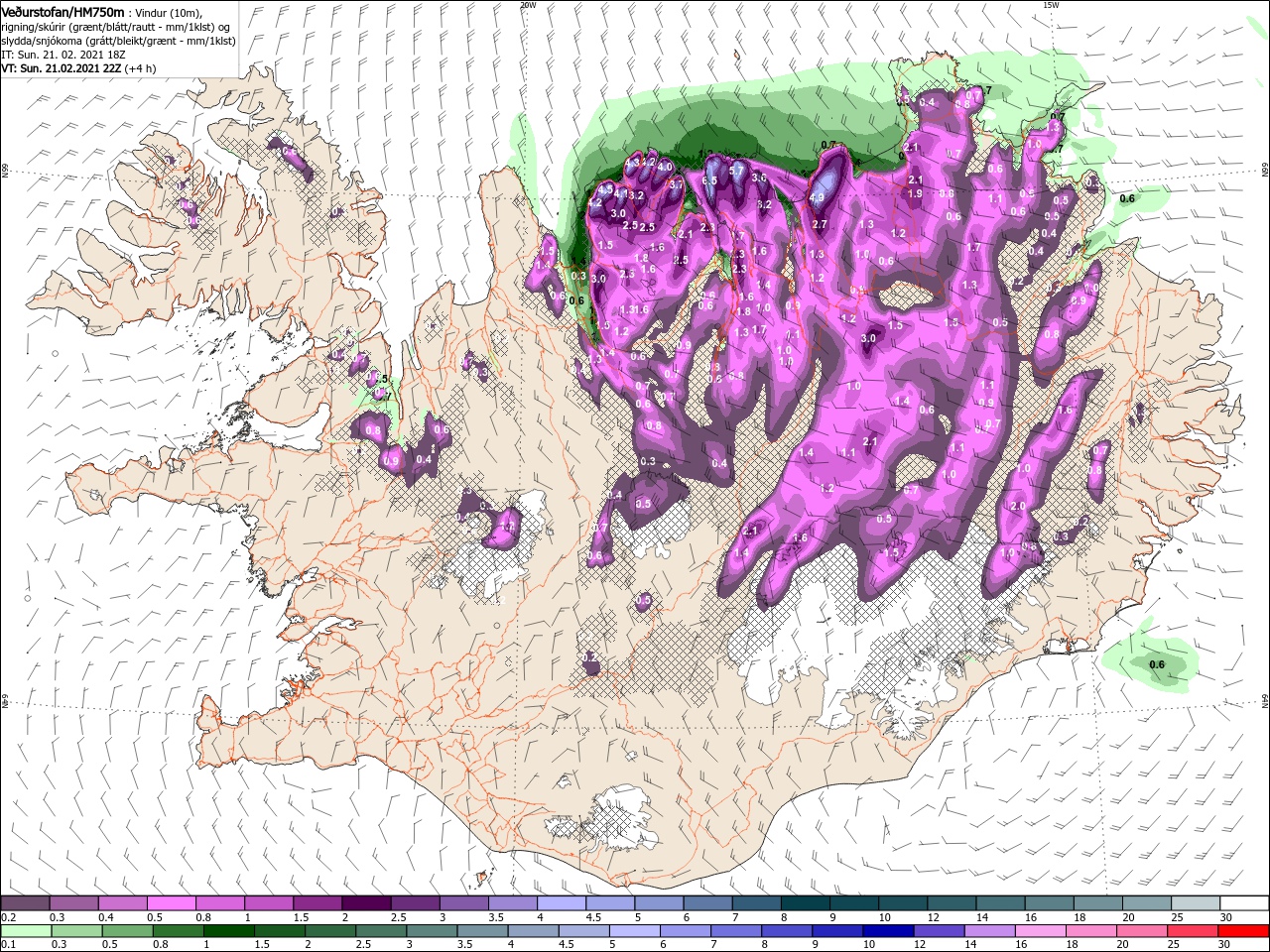This screenshot has height=952, width=1270.
Task: Click the 25 label in the rain legend
Action: [1174, 943]
